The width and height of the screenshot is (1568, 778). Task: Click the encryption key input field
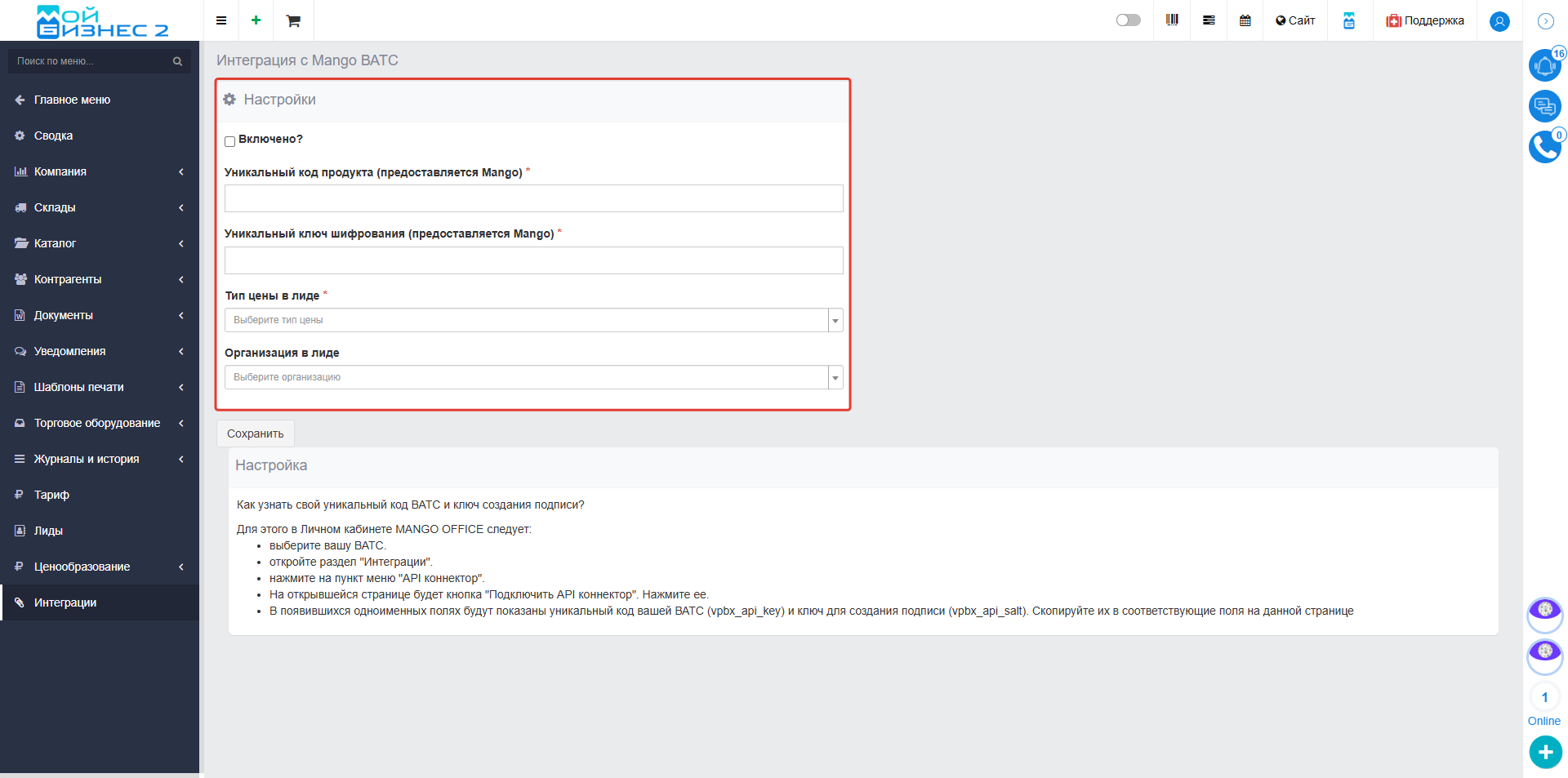click(x=533, y=260)
